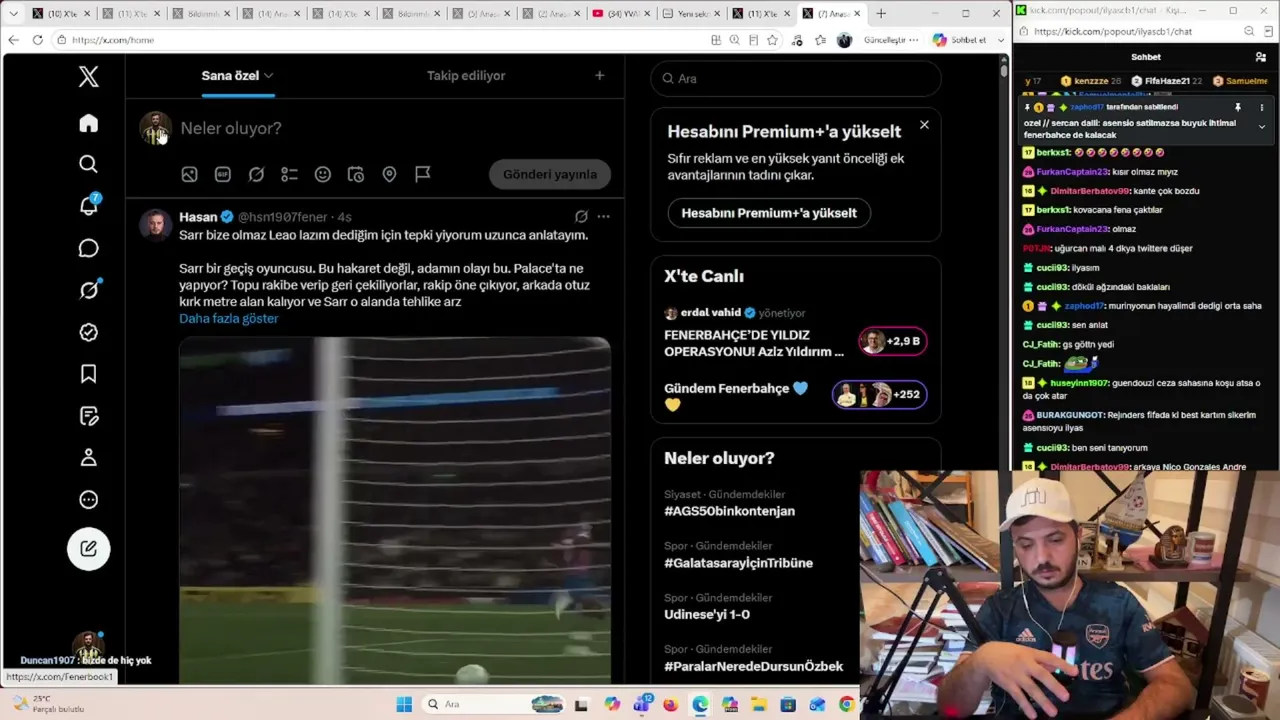Screen dimensions: 1280x720
Task: Open Udinese'yi 1-0 trend
Action: (x=707, y=614)
